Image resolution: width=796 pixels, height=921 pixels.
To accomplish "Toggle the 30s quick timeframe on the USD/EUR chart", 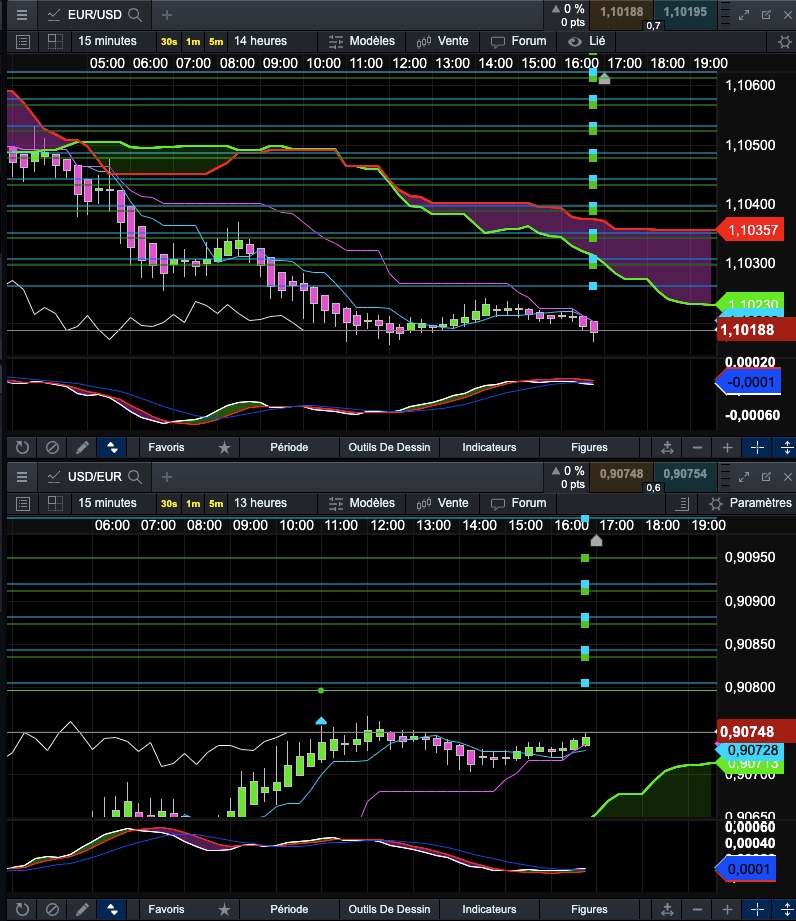I will (x=169, y=504).
